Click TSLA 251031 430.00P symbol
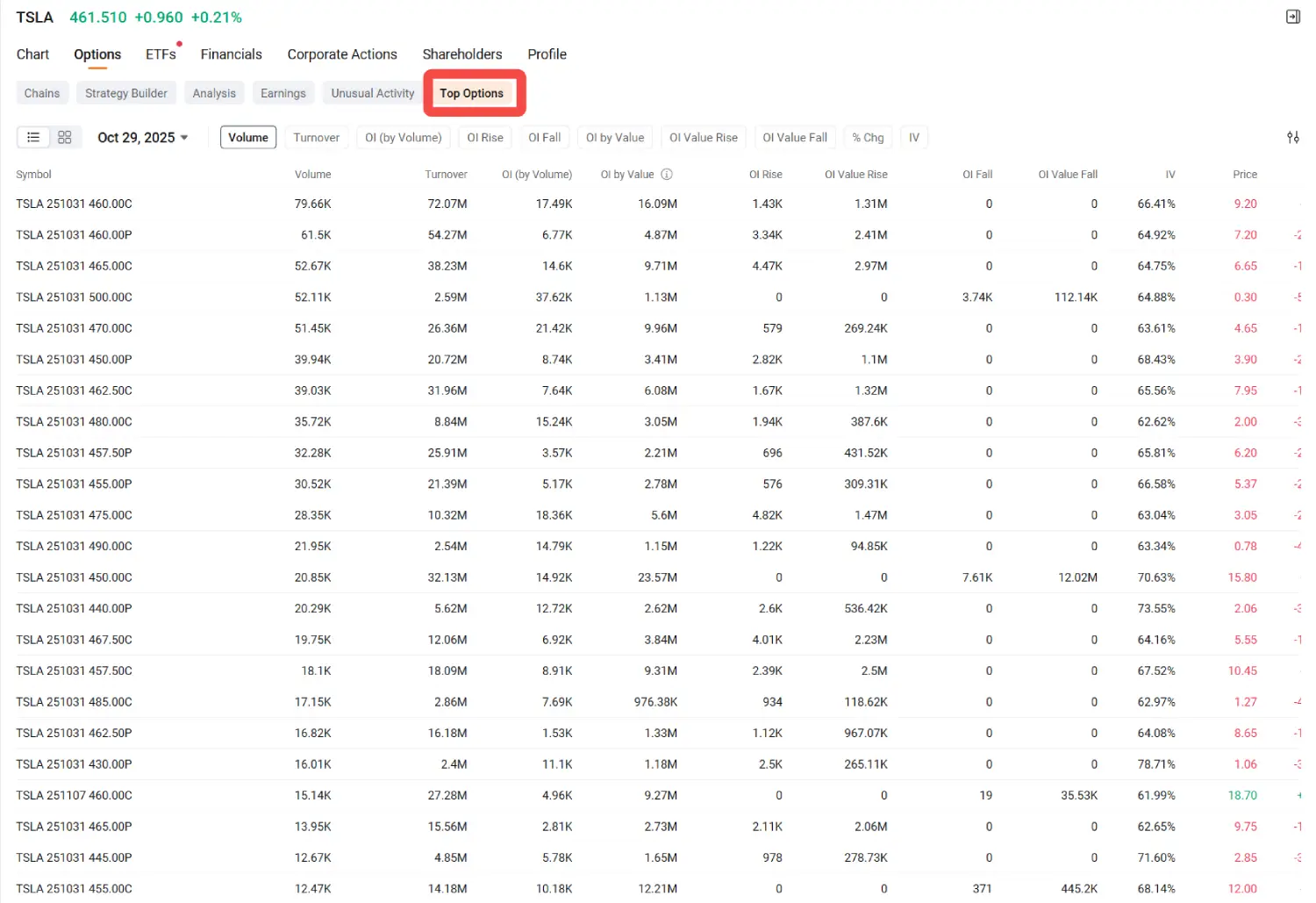The image size is (1316, 903). tap(74, 764)
